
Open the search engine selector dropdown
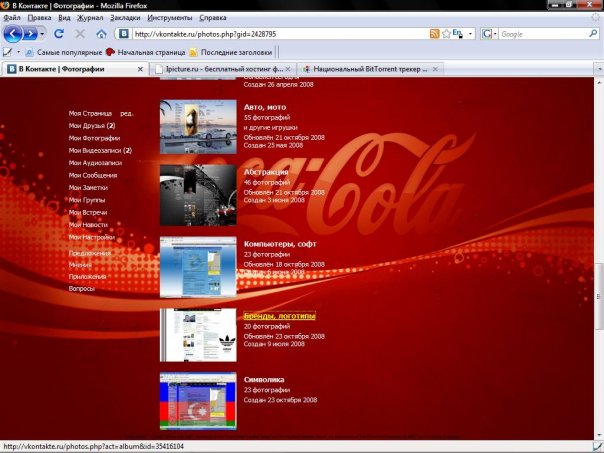tap(489, 34)
